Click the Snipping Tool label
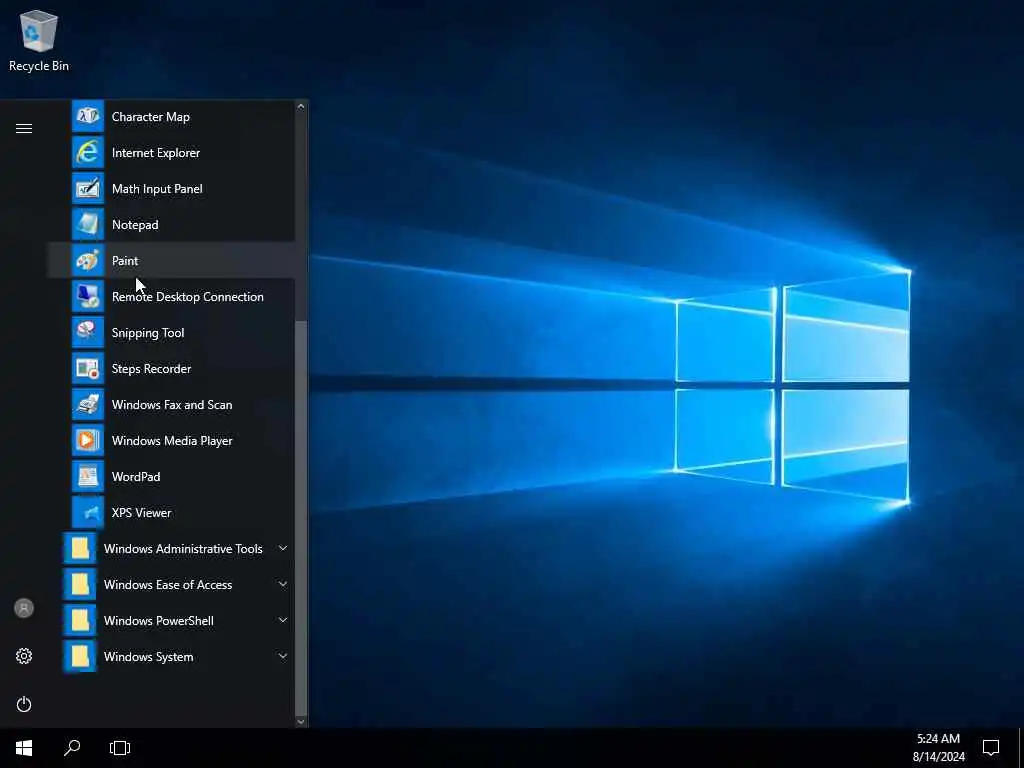 [x=148, y=333]
